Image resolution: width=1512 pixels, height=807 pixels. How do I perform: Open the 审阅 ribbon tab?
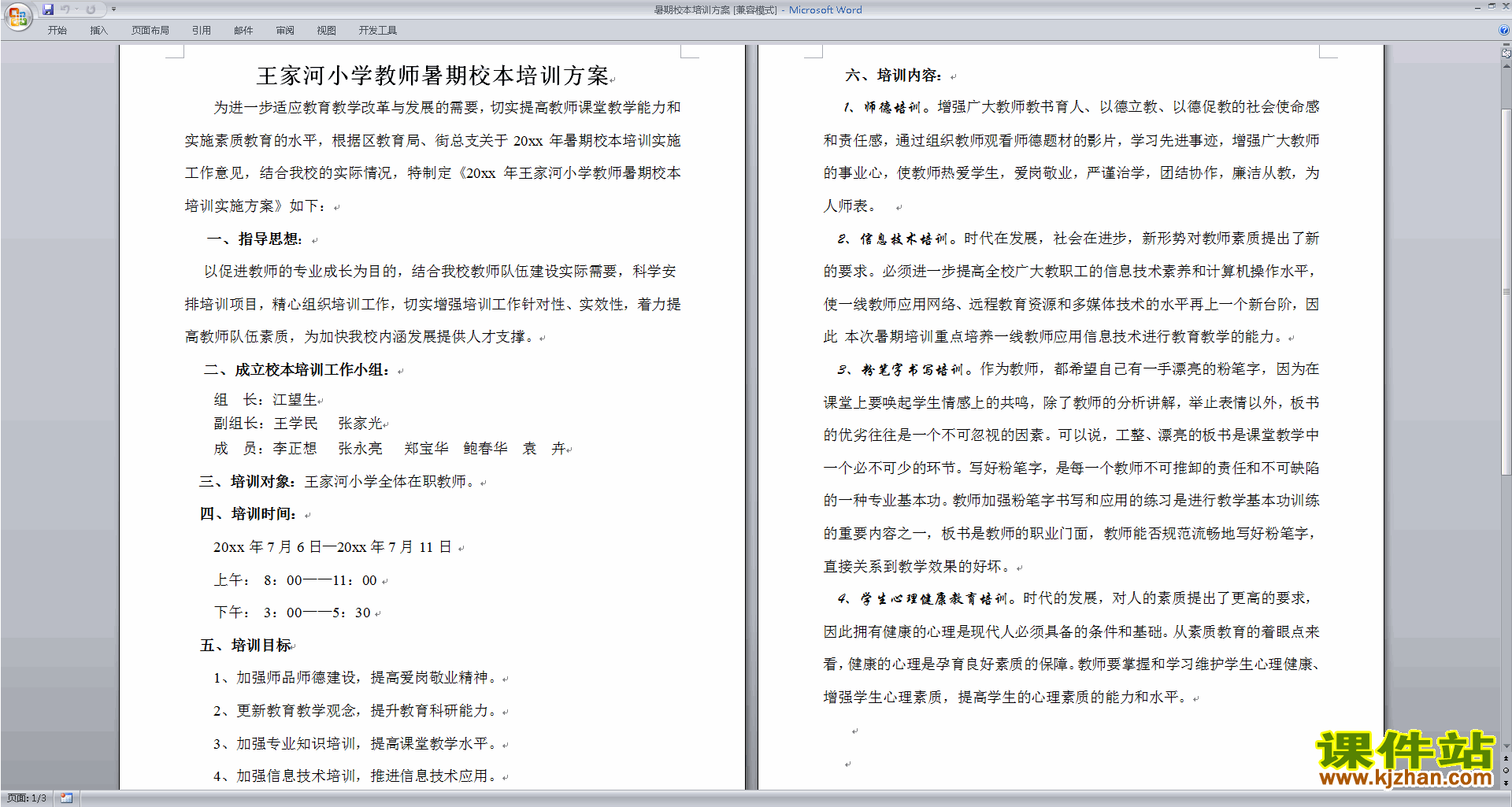coord(285,31)
